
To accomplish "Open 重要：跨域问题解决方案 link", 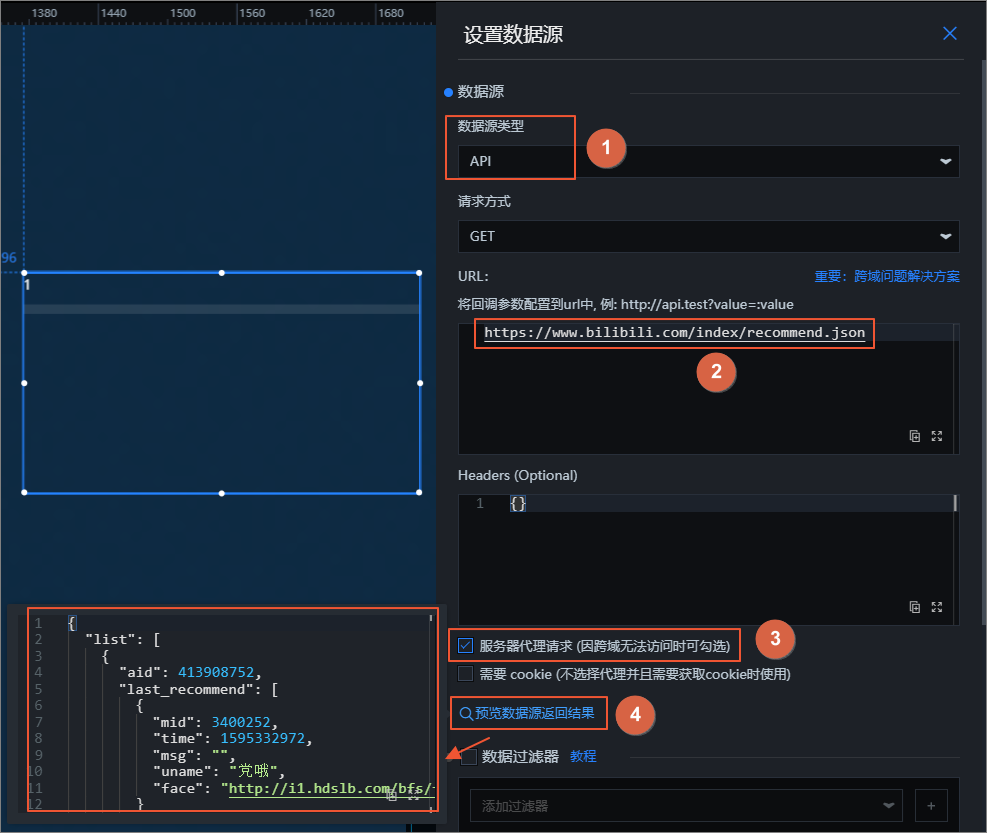I will click(x=886, y=276).
